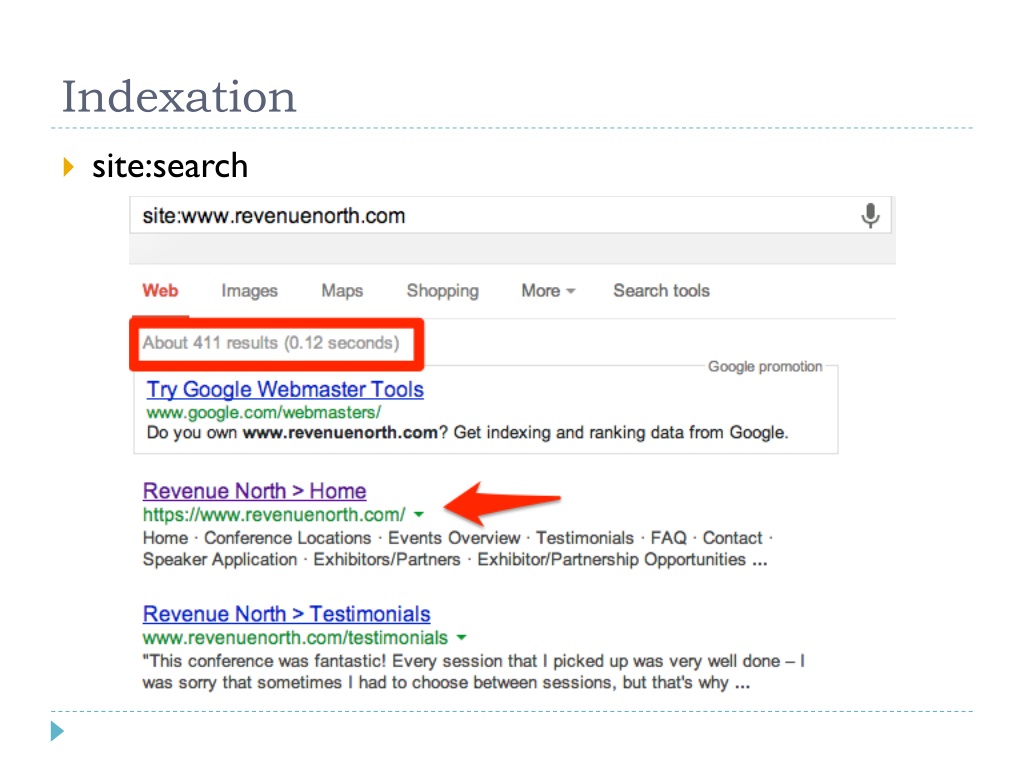Open the Revenue North > Testimonials result
Image resolution: width=1024 pixels, height=768 pixels.
(x=287, y=614)
